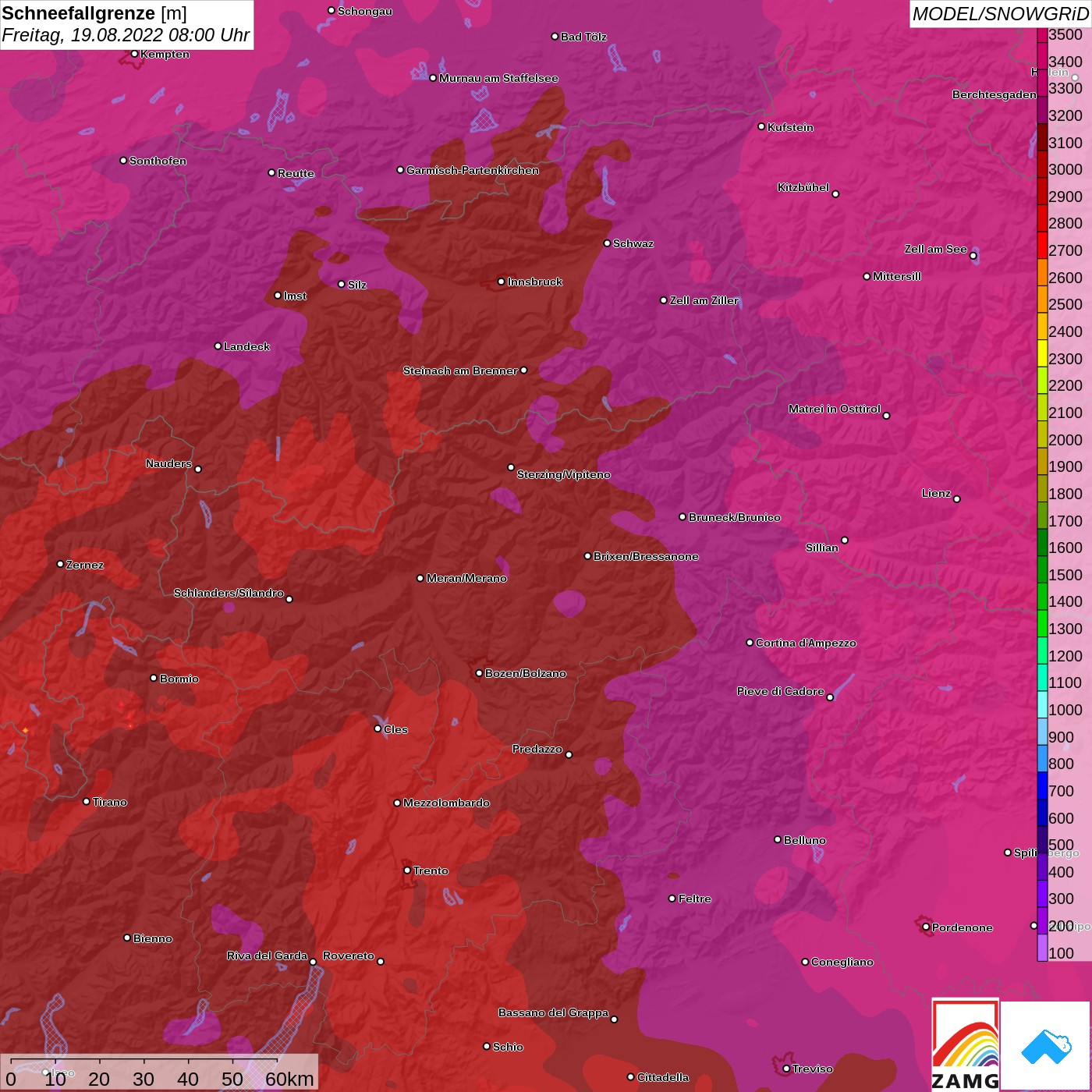Click the date 'Freitag, 19.08.2022 08:00 Uhr'
1092x1092 pixels.
[x=126, y=35]
